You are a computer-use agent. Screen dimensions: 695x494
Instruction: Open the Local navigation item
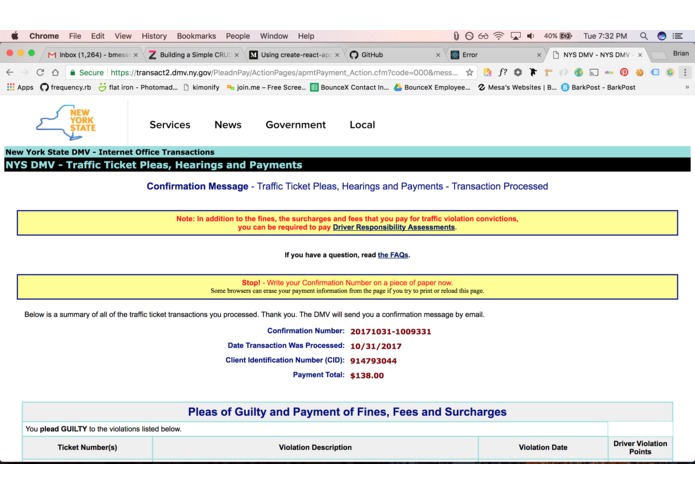pyautogui.click(x=362, y=125)
